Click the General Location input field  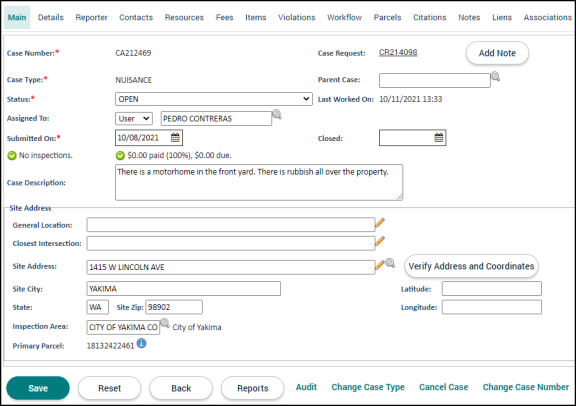tap(231, 225)
